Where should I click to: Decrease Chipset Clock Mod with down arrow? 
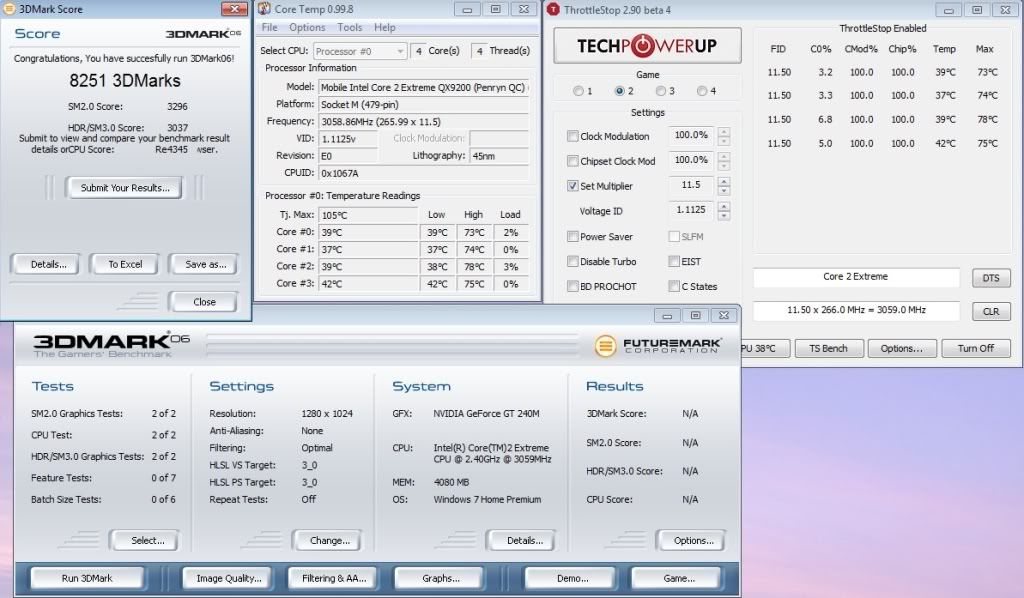724,166
